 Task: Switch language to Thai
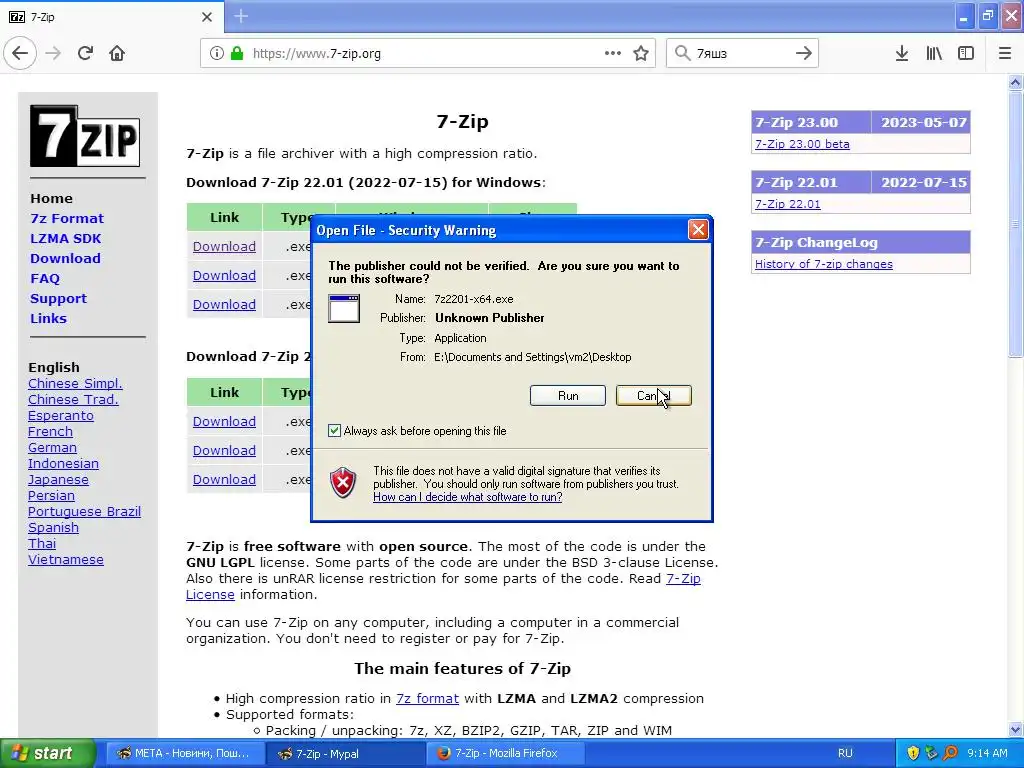click(42, 544)
